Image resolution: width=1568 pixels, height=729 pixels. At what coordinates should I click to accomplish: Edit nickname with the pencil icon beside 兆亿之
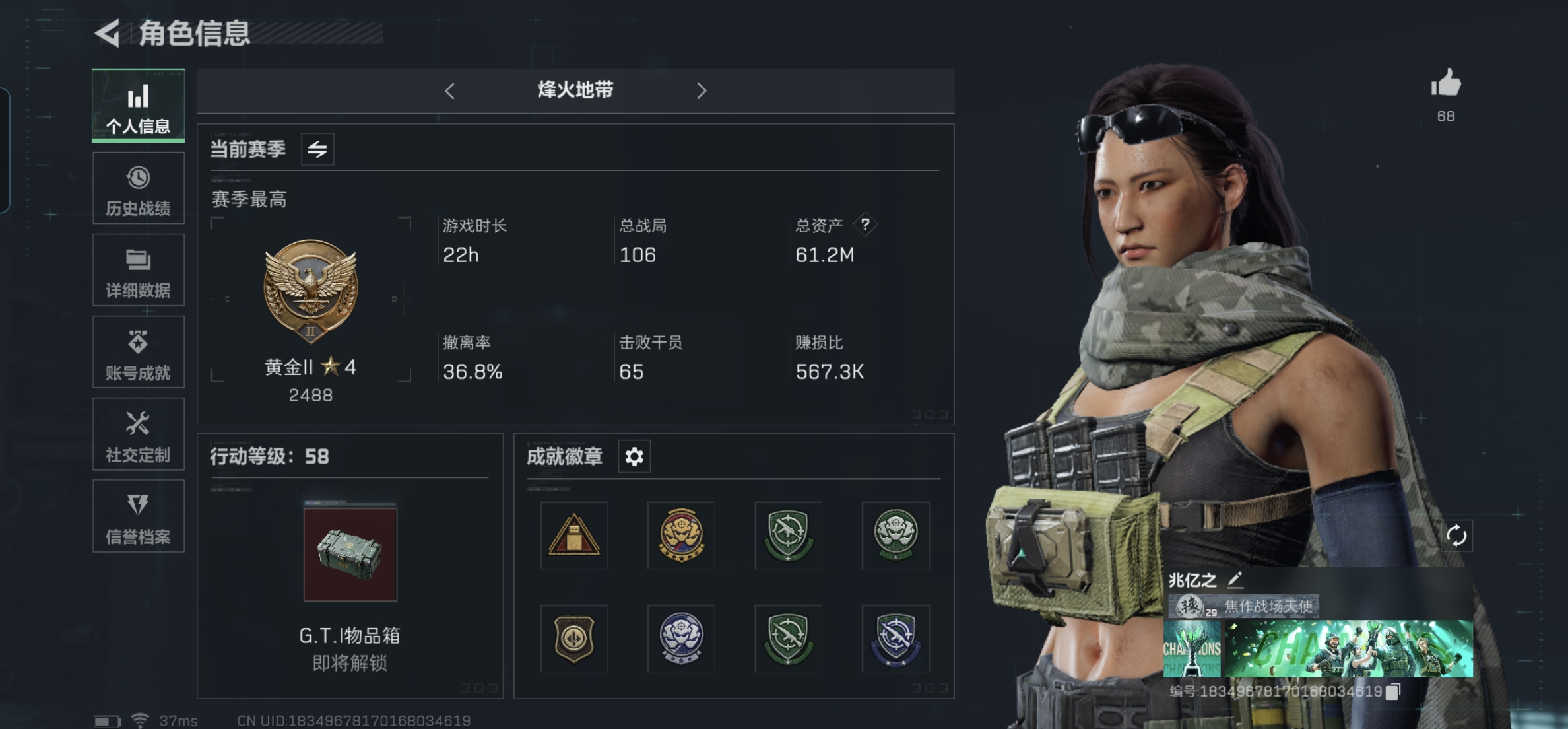point(1235,580)
